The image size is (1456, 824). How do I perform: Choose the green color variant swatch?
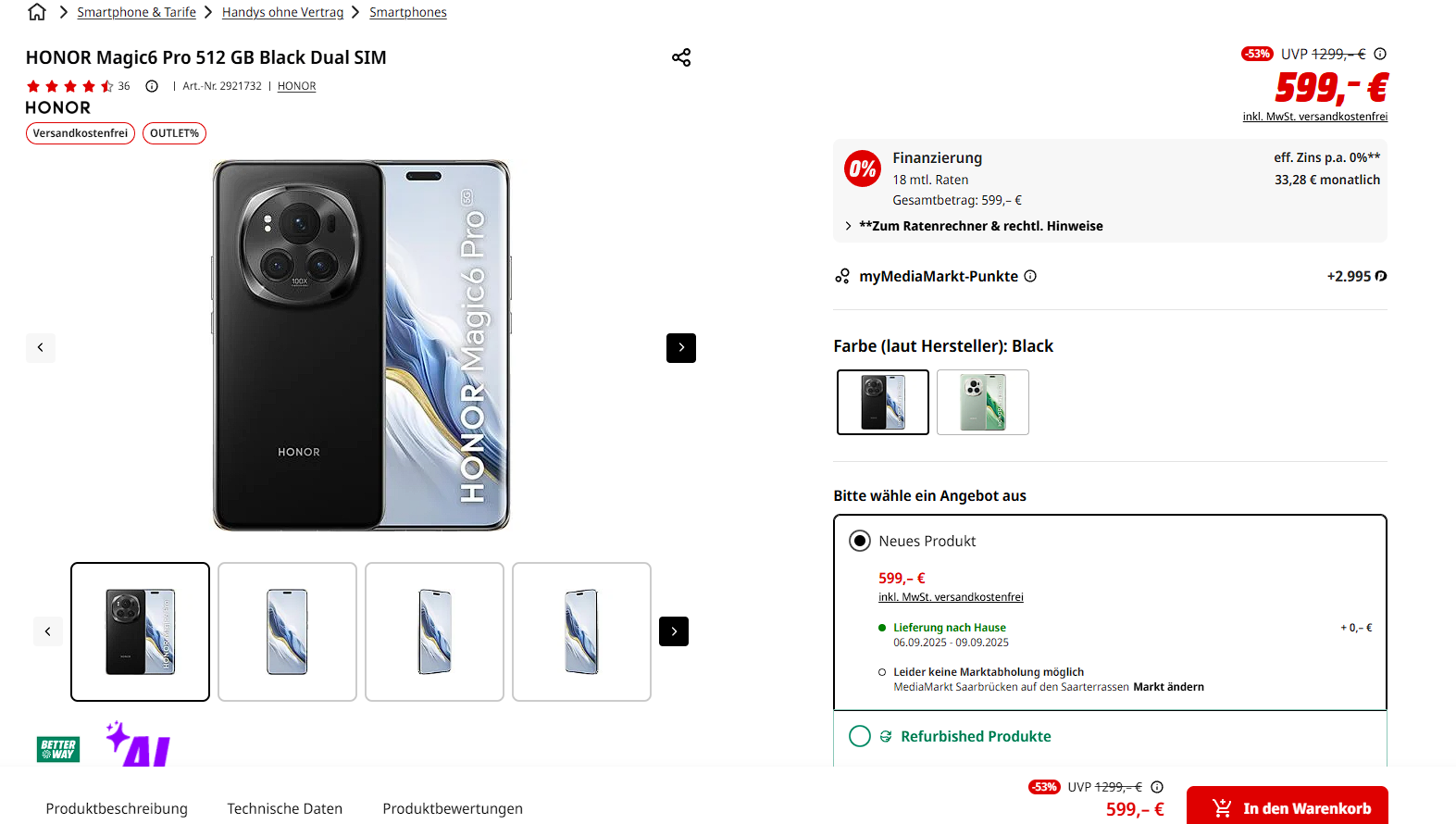[983, 402]
